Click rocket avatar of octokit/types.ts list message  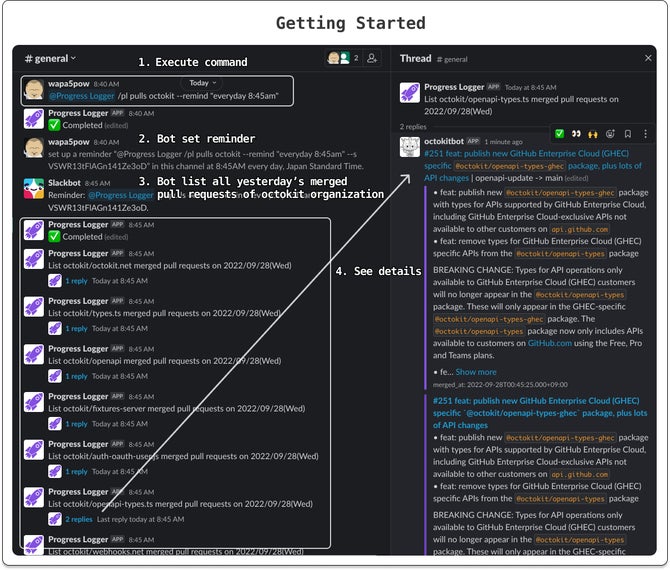pyautogui.click(x=34, y=307)
